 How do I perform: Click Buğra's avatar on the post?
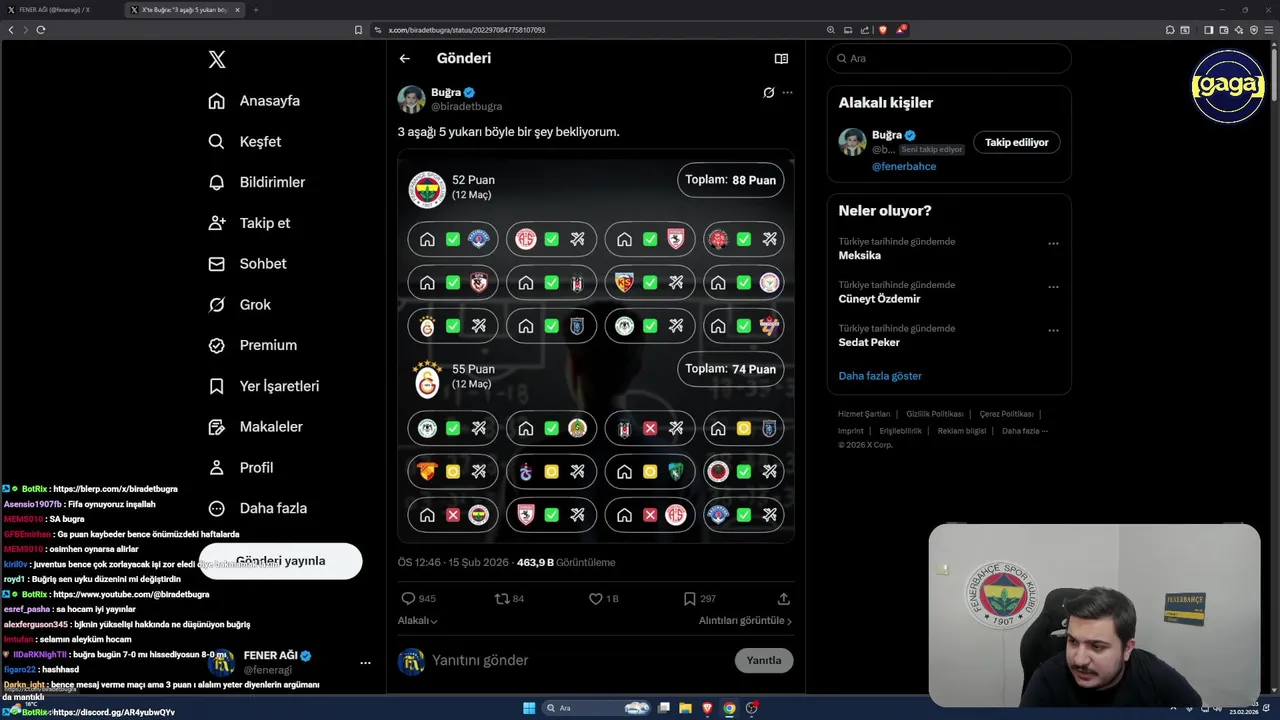(x=411, y=99)
